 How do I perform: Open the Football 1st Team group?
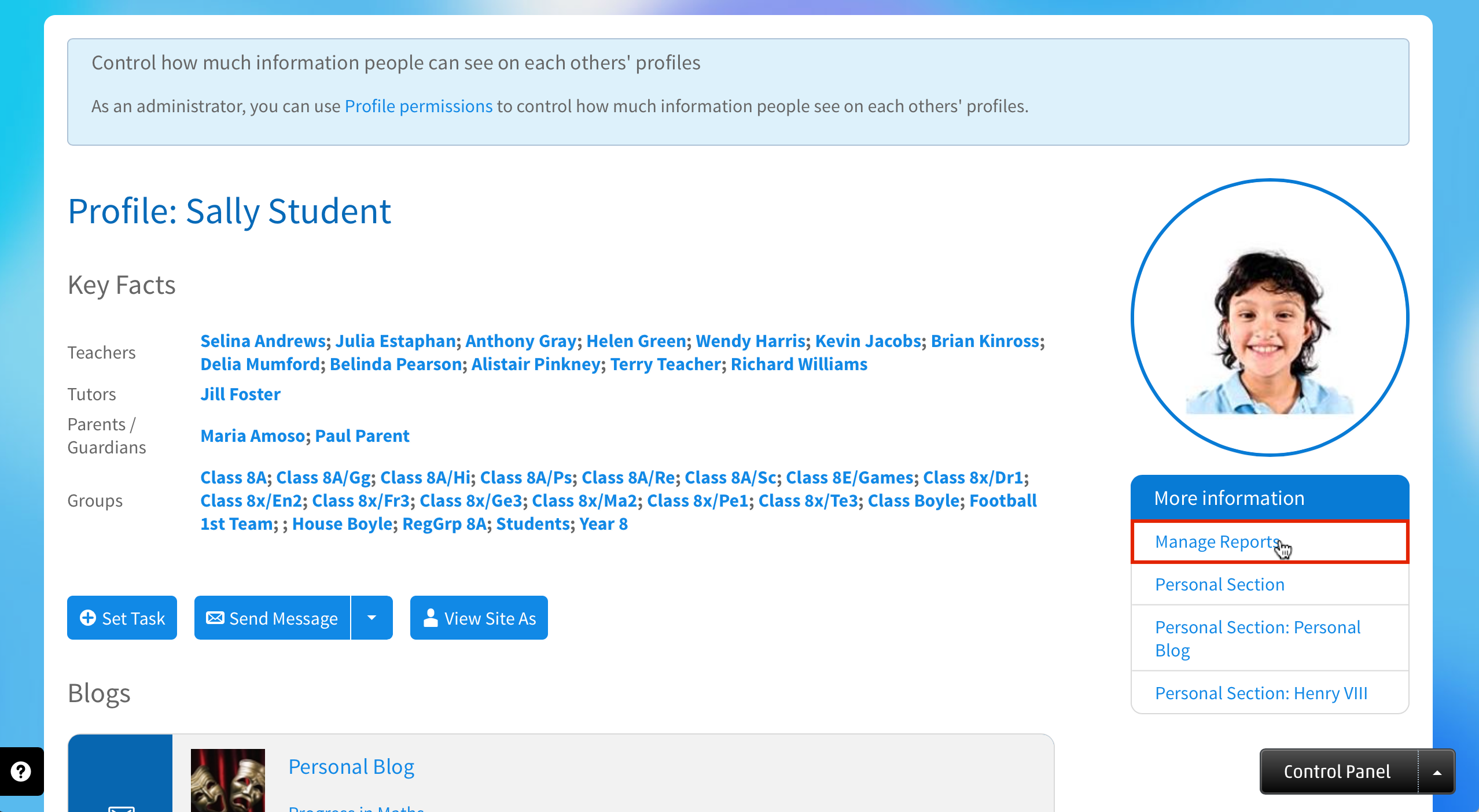(x=1003, y=500)
